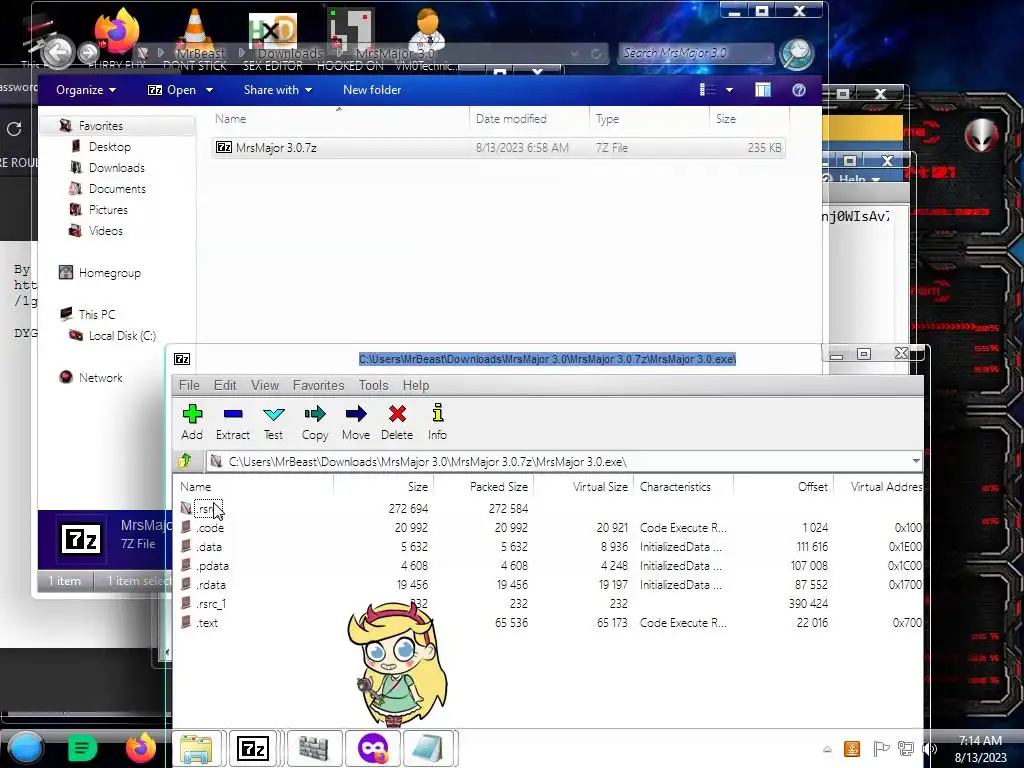The image size is (1024, 768).
Task: Click the 7z Open button in Explorer
Action: [172, 90]
